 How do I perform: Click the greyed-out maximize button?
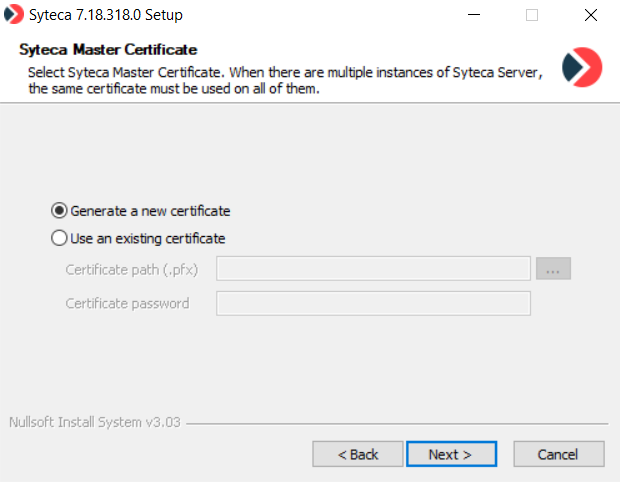531,15
